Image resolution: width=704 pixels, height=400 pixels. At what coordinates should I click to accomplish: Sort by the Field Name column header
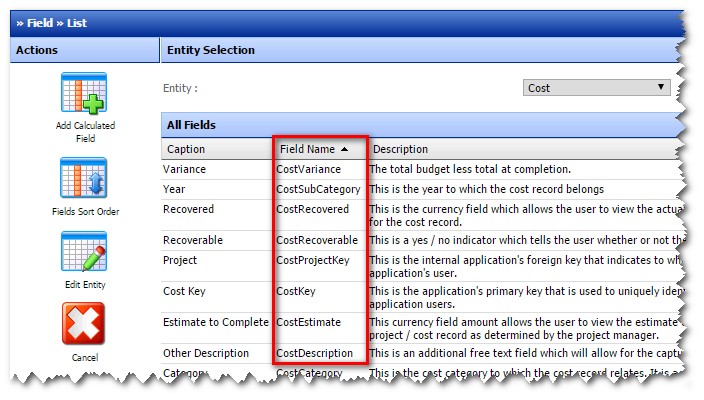307,149
